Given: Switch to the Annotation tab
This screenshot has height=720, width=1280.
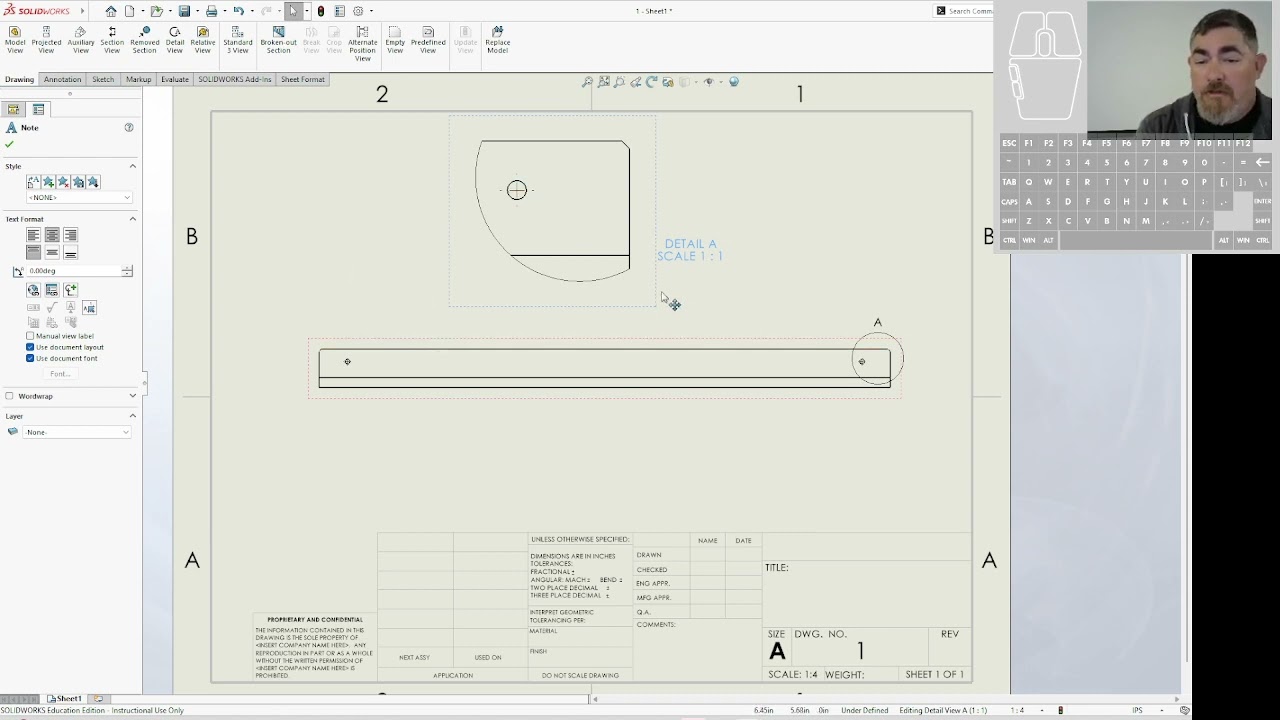Looking at the screenshot, I should [x=62, y=79].
